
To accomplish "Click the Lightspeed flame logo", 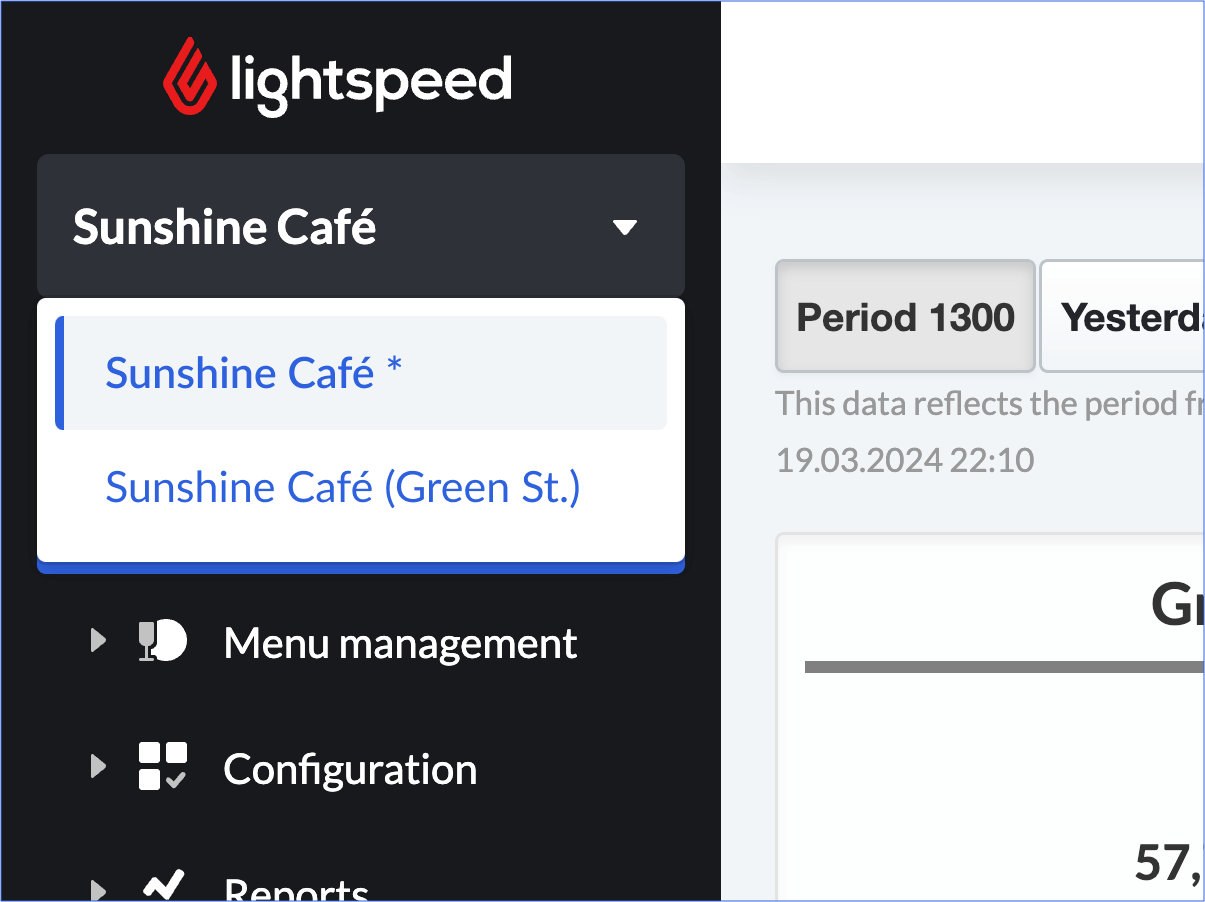I will coord(190,74).
